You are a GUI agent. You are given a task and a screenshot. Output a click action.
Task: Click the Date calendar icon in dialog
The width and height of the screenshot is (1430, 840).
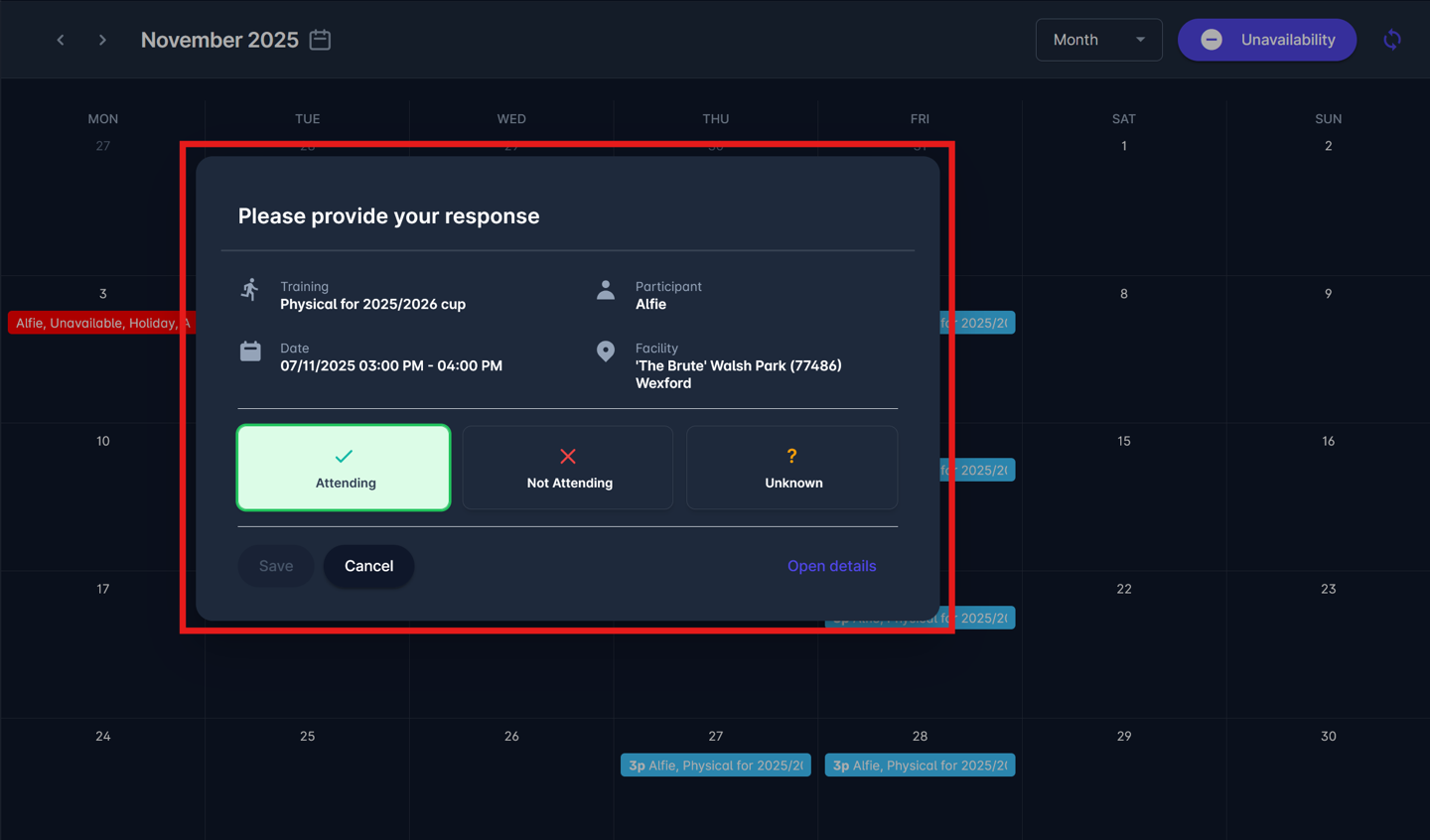point(250,351)
